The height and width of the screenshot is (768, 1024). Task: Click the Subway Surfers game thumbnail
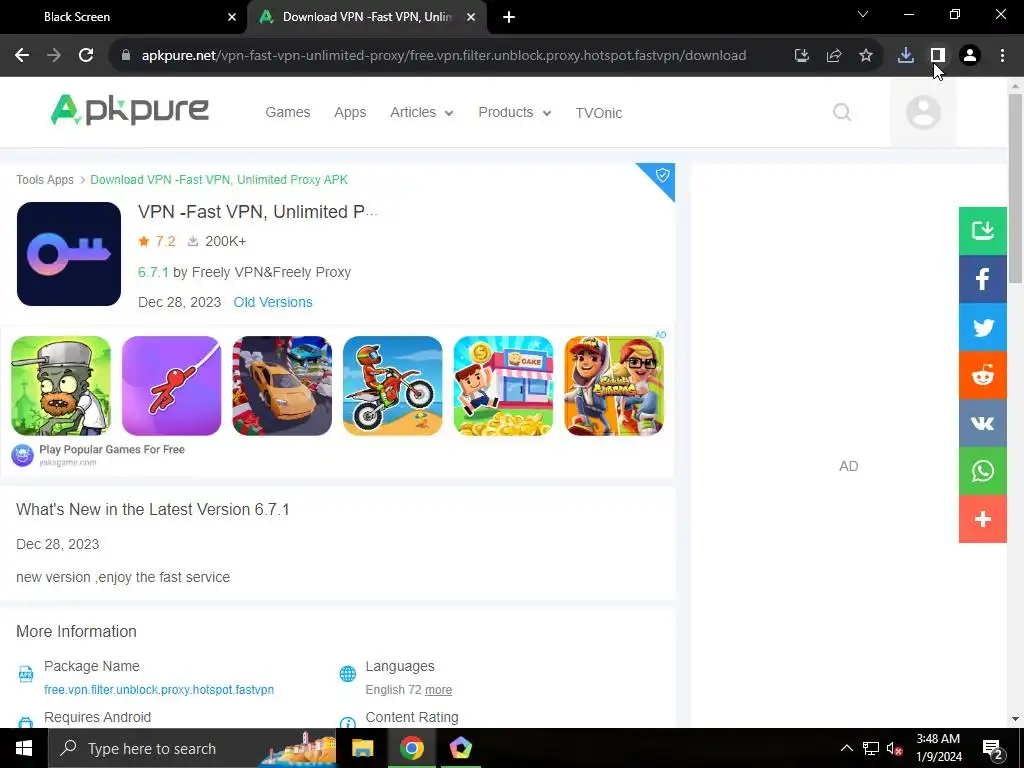pos(614,385)
